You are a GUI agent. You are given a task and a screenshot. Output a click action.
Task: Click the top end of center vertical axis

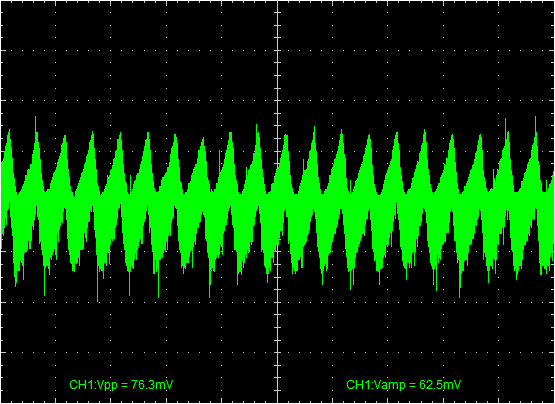pos(277,2)
